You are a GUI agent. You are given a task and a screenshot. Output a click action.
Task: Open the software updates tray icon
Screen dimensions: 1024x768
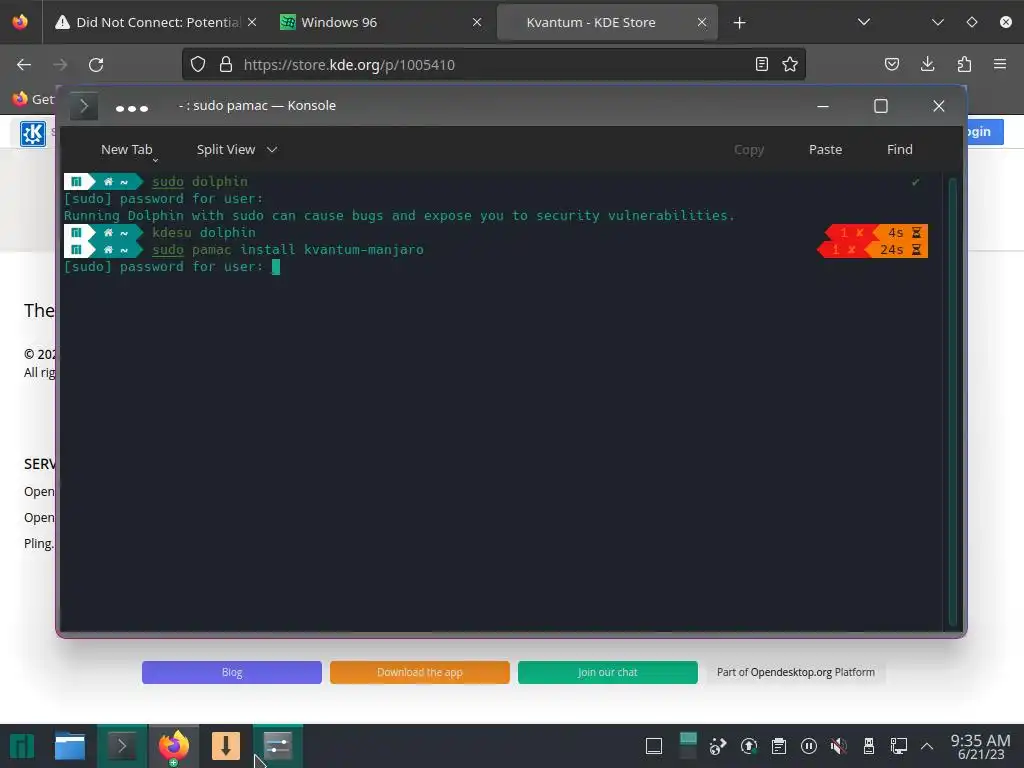coord(748,746)
